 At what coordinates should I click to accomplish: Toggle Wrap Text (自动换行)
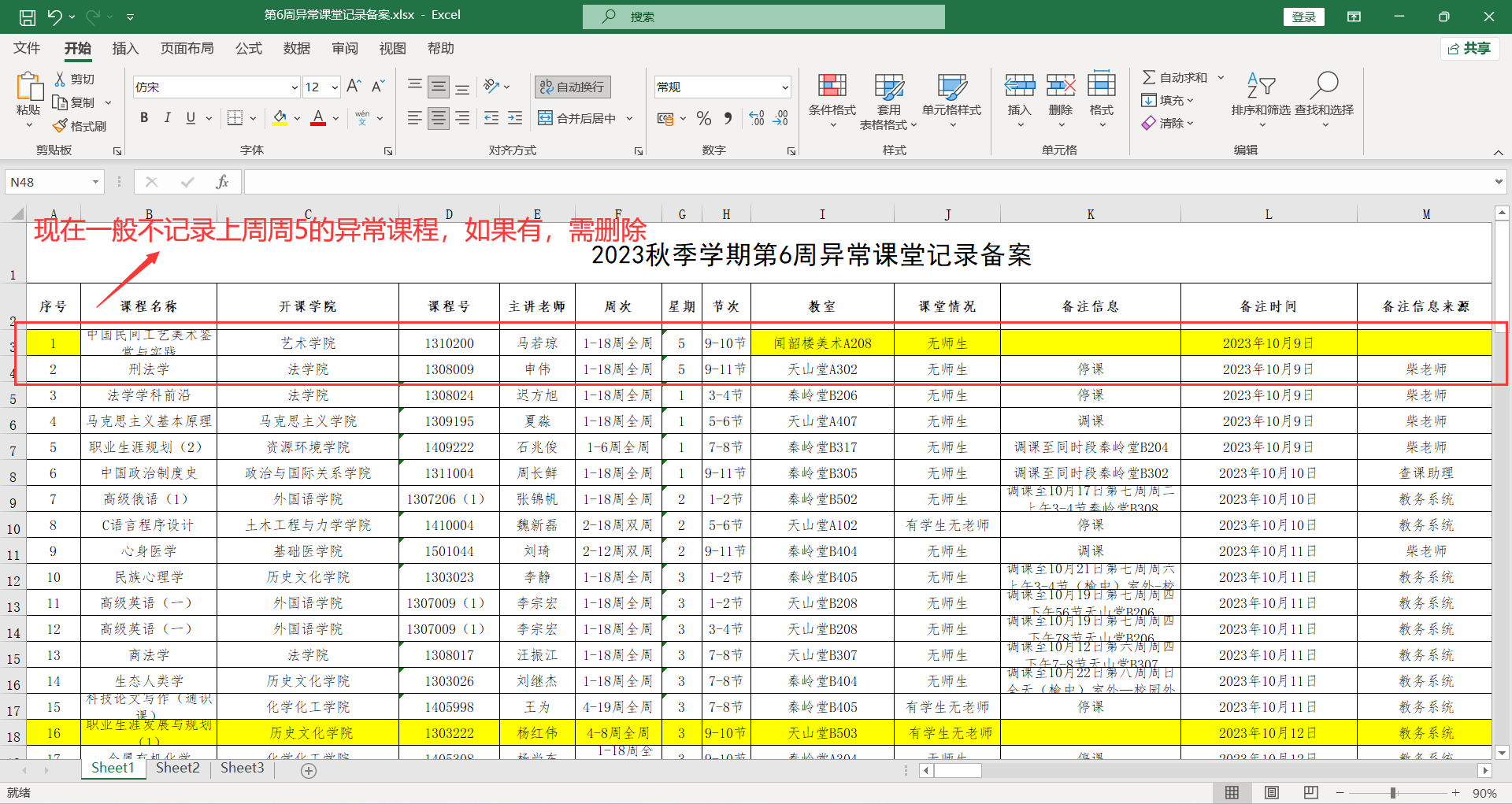click(x=573, y=87)
